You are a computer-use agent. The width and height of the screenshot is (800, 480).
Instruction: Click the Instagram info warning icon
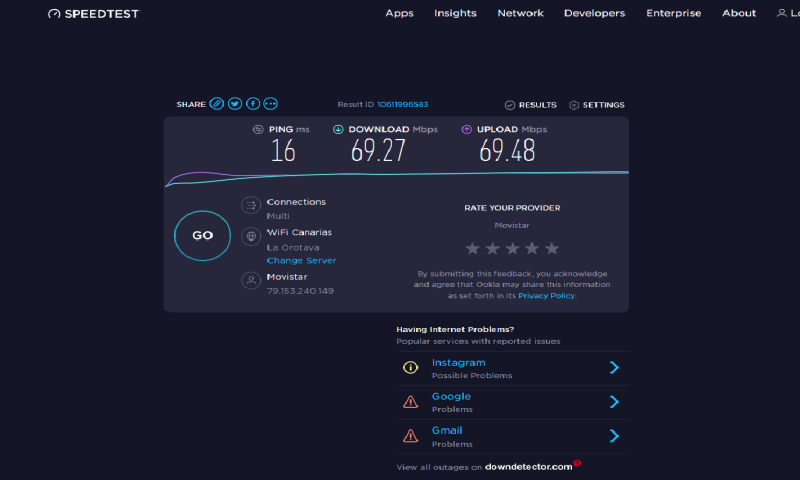pos(411,367)
